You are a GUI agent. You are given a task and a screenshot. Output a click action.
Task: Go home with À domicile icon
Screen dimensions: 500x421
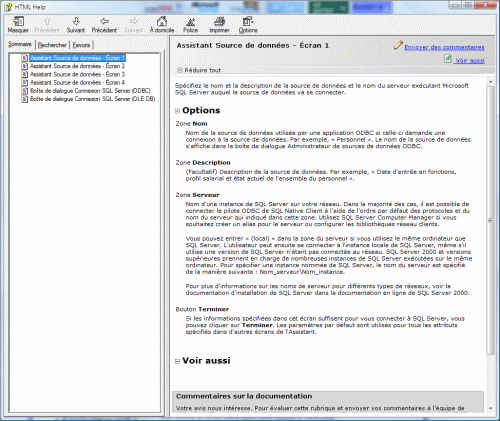click(162, 21)
